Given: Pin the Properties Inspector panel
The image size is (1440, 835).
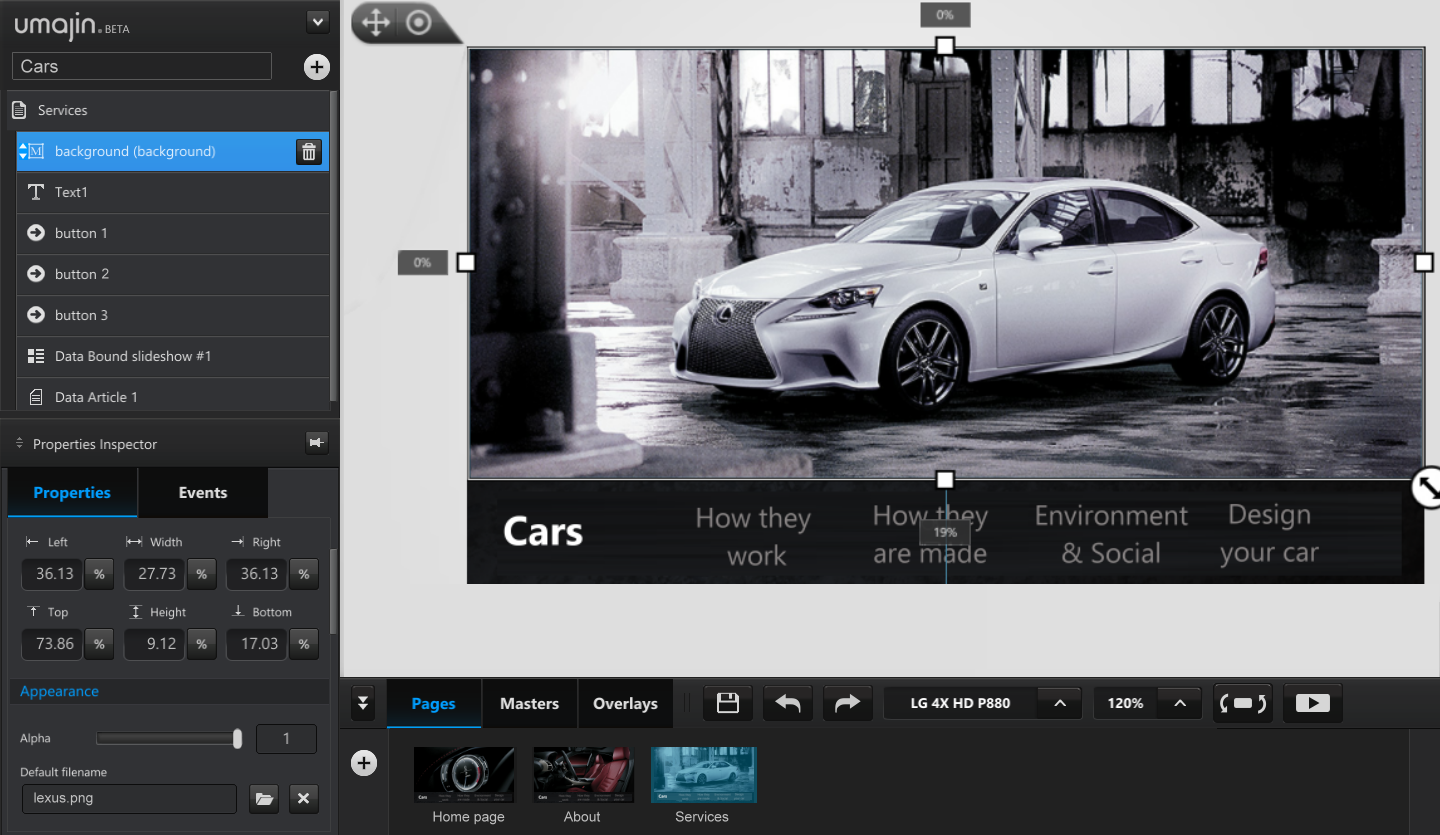Looking at the screenshot, I should [x=316, y=442].
